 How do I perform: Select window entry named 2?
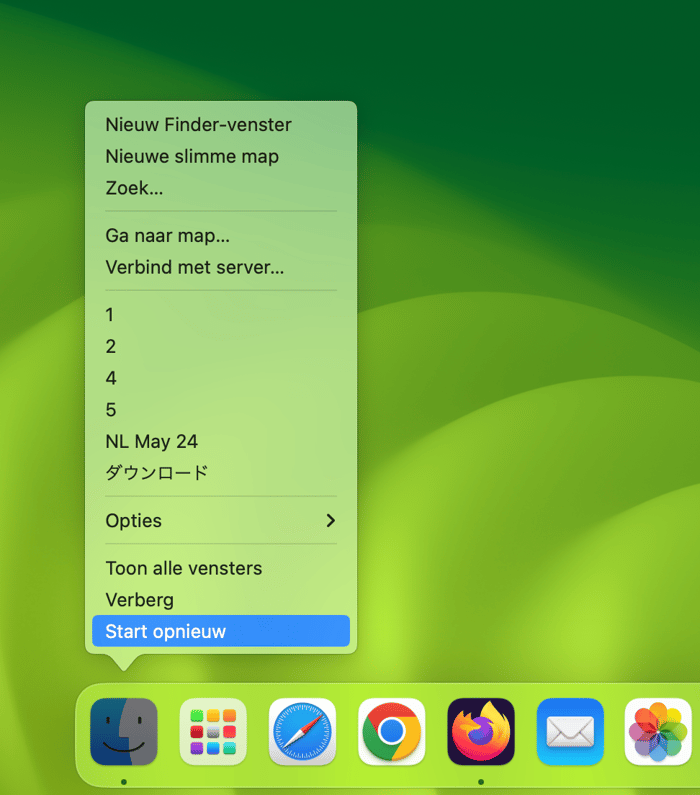click(221, 346)
